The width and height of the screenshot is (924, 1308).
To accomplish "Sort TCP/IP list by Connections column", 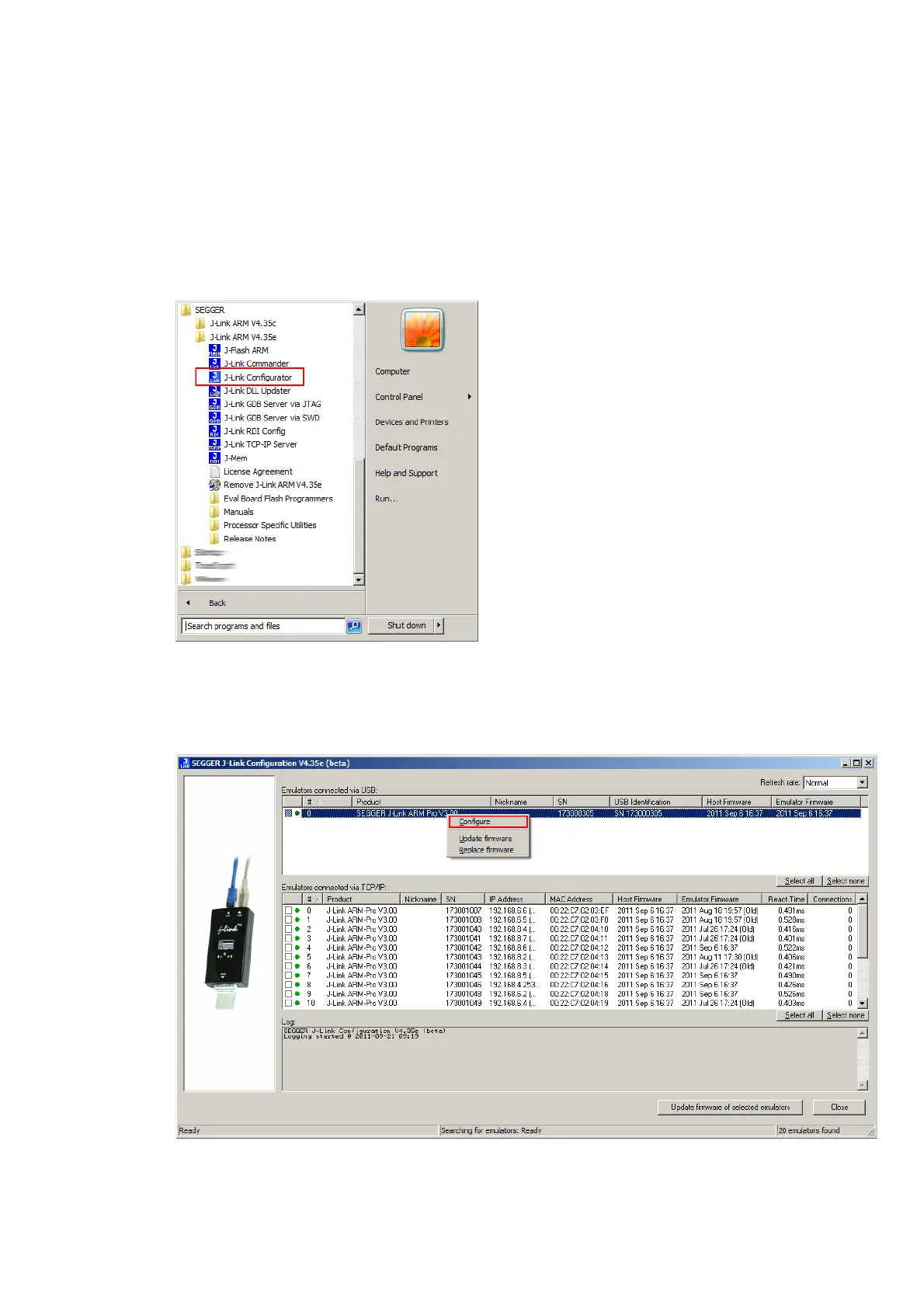I will click(832, 899).
